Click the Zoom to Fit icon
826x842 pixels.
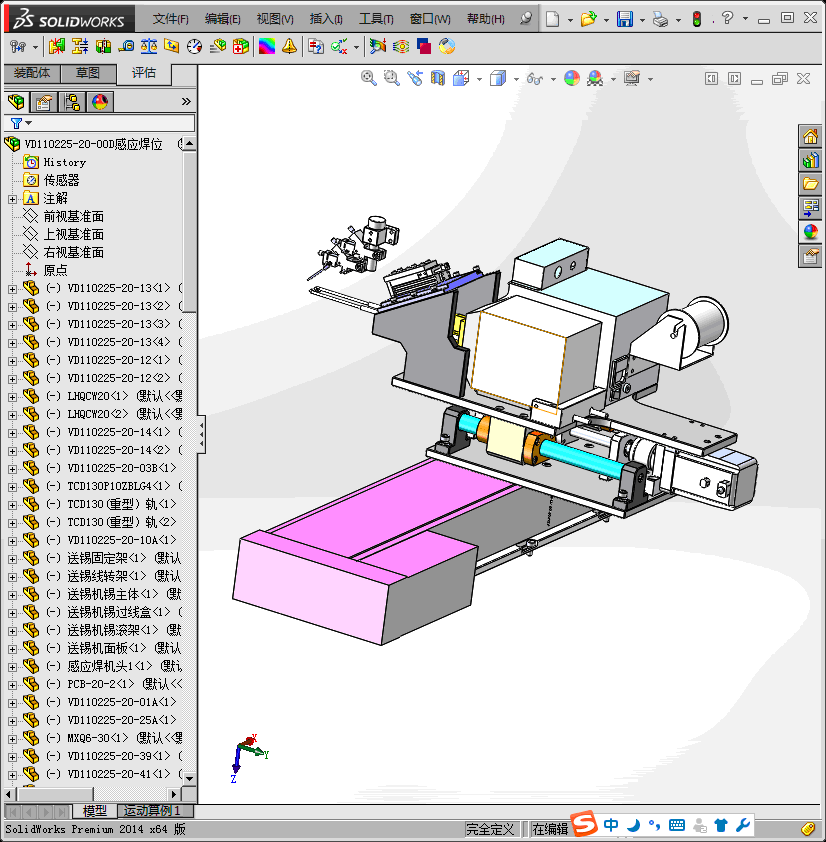click(x=369, y=78)
